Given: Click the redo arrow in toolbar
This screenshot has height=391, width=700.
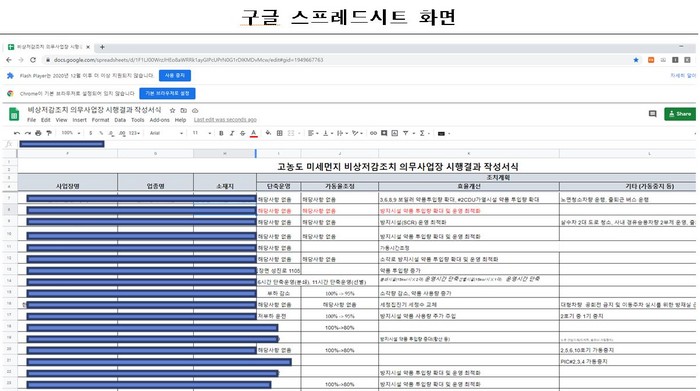Looking at the screenshot, I should 28,133.
